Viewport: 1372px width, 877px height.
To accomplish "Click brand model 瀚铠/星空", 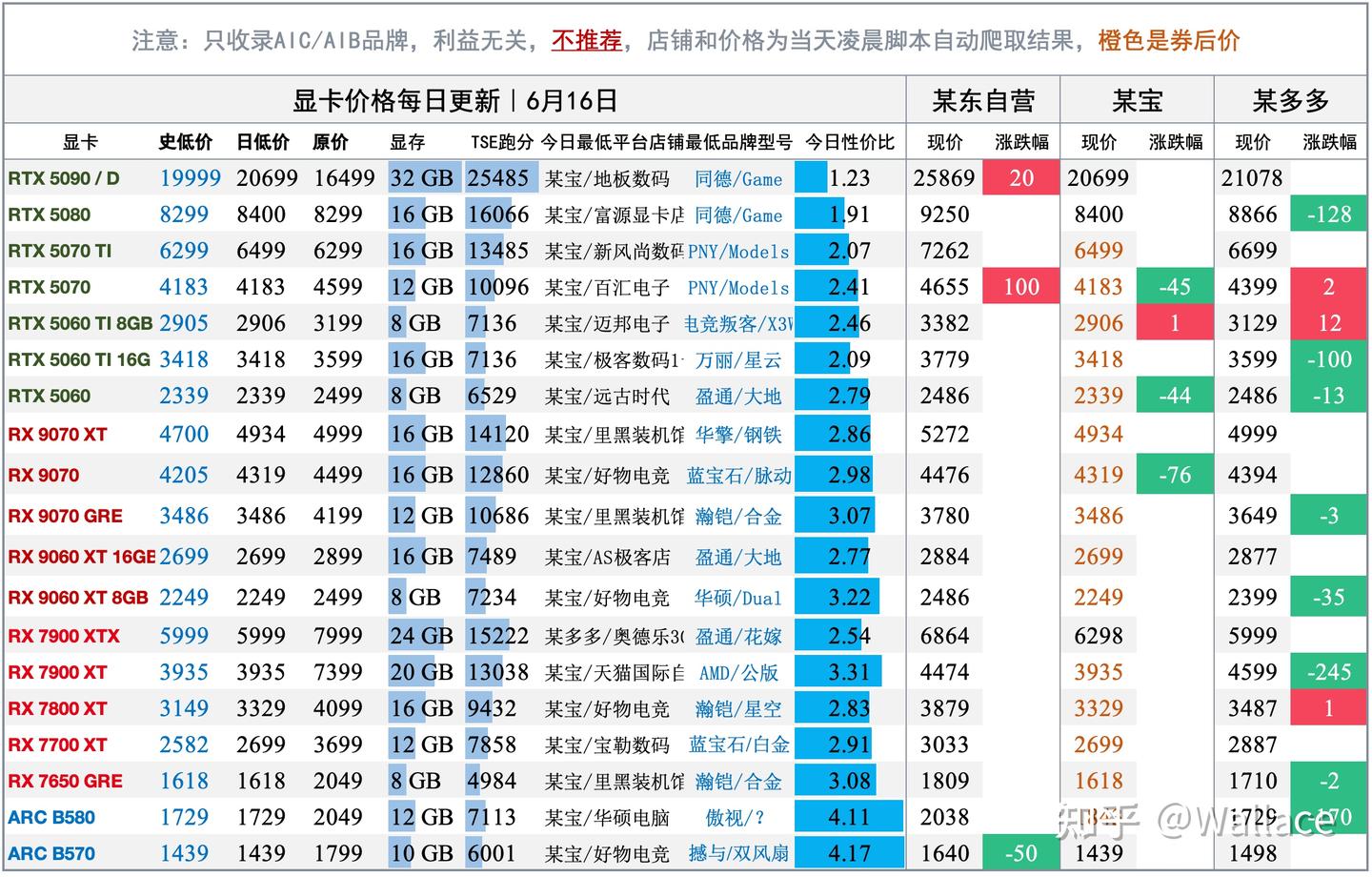I will 738,708.
